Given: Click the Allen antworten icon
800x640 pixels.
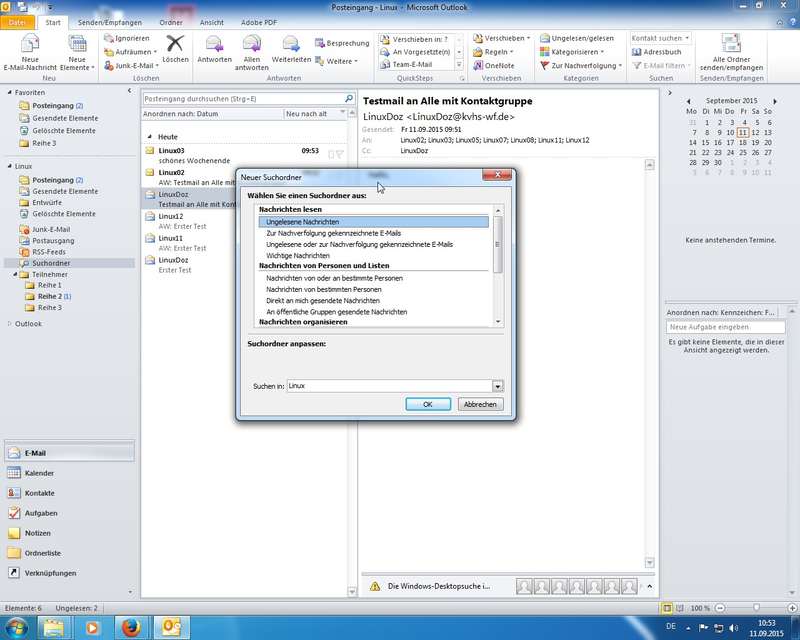Looking at the screenshot, I should 250,46.
